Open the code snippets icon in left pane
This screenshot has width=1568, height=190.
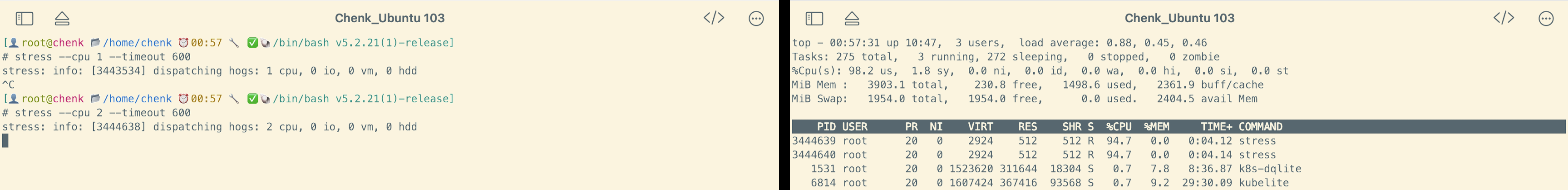click(713, 18)
